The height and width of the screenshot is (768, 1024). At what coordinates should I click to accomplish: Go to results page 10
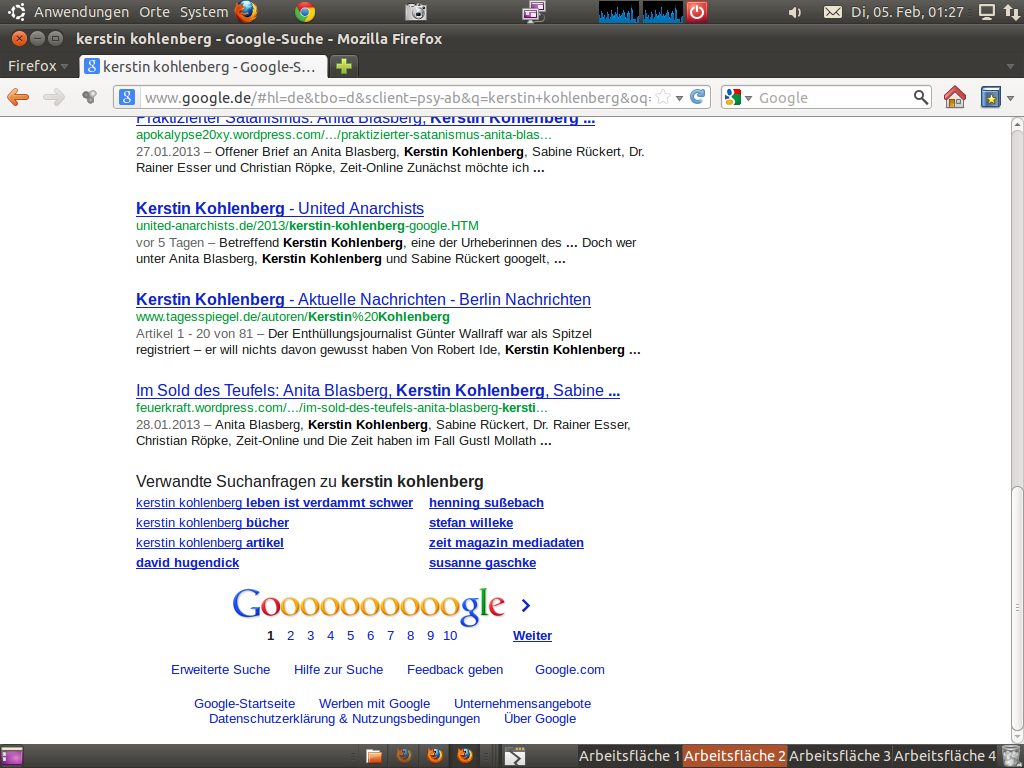coord(450,635)
